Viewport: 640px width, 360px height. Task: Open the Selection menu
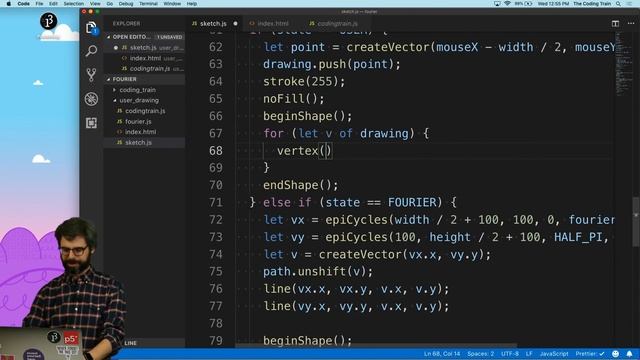[x=73, y=4]
